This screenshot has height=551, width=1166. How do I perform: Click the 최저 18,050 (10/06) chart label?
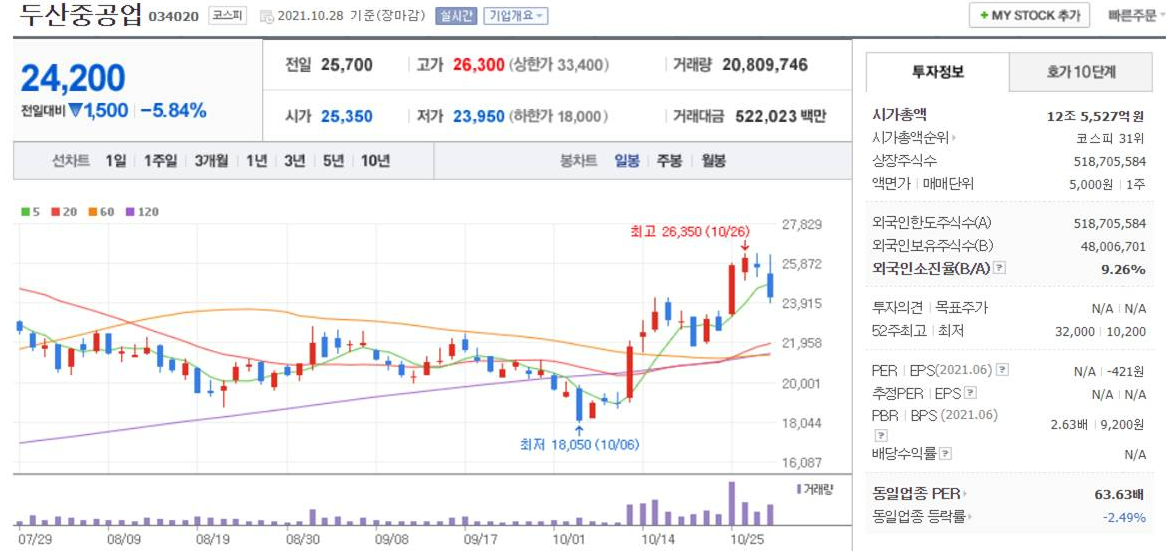coord(579,445)
